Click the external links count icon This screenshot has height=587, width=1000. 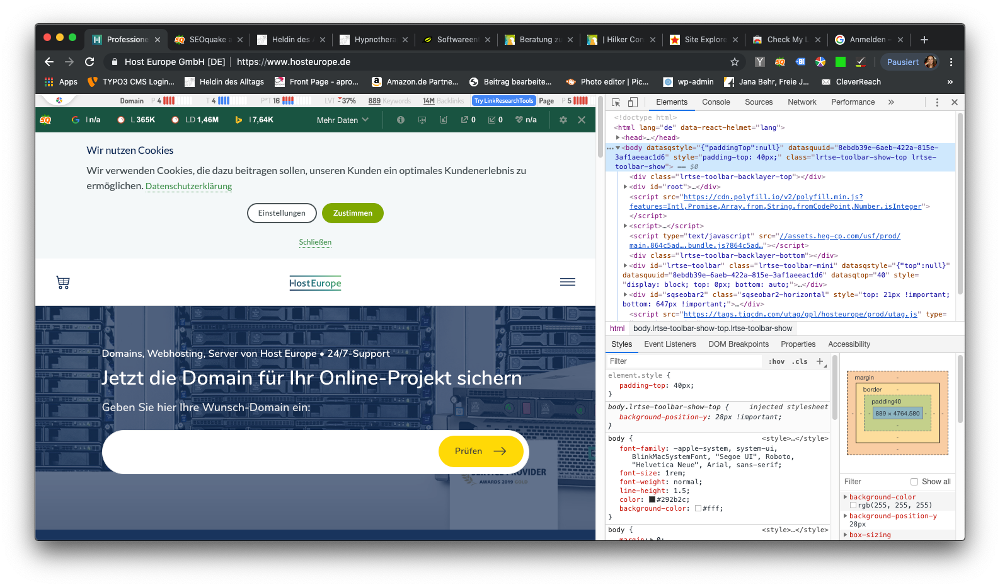(x=465, y=120)
